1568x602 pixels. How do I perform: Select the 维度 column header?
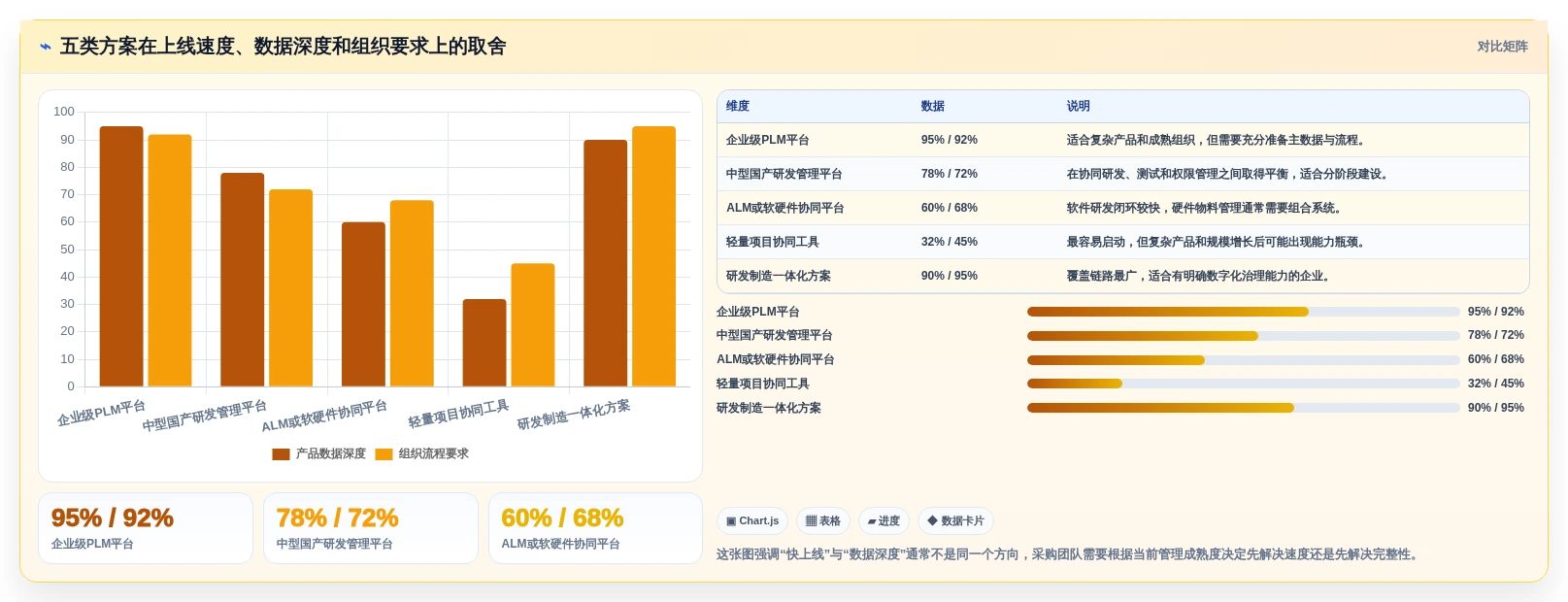738,107
